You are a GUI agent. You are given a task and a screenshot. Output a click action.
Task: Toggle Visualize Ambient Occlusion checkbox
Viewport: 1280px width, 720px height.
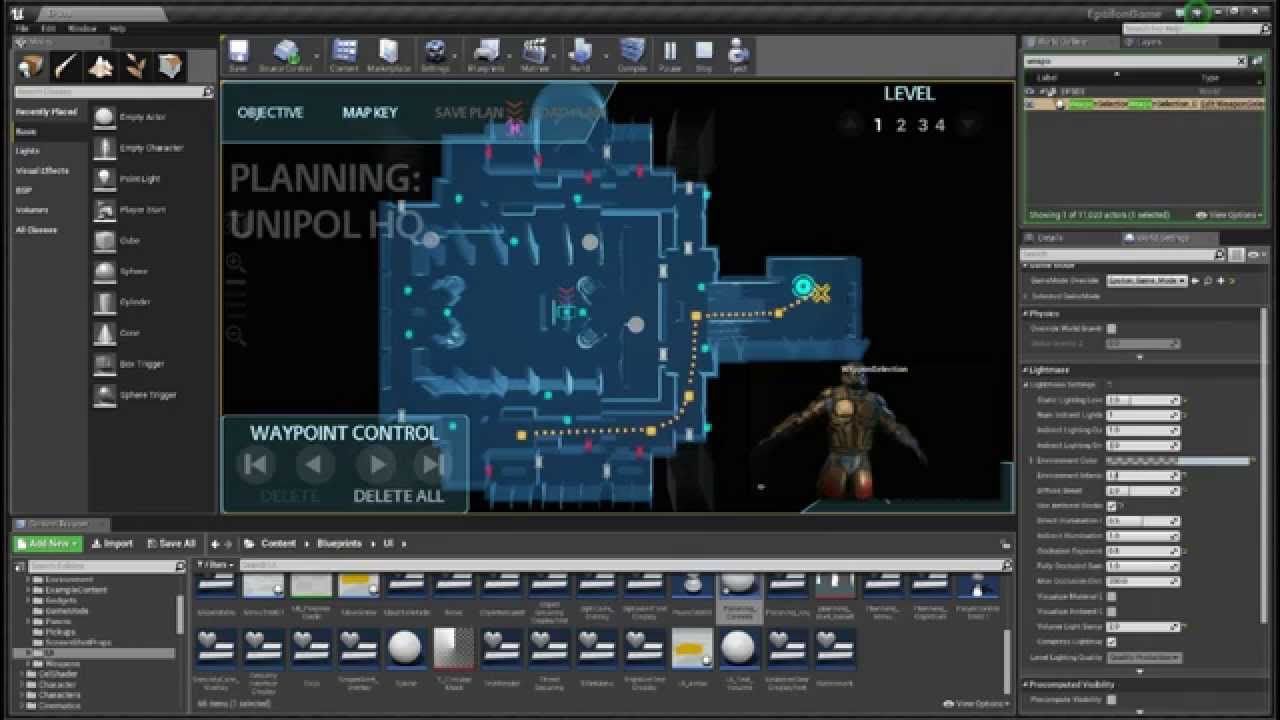pyautogui.click(x=1111, y=612)
